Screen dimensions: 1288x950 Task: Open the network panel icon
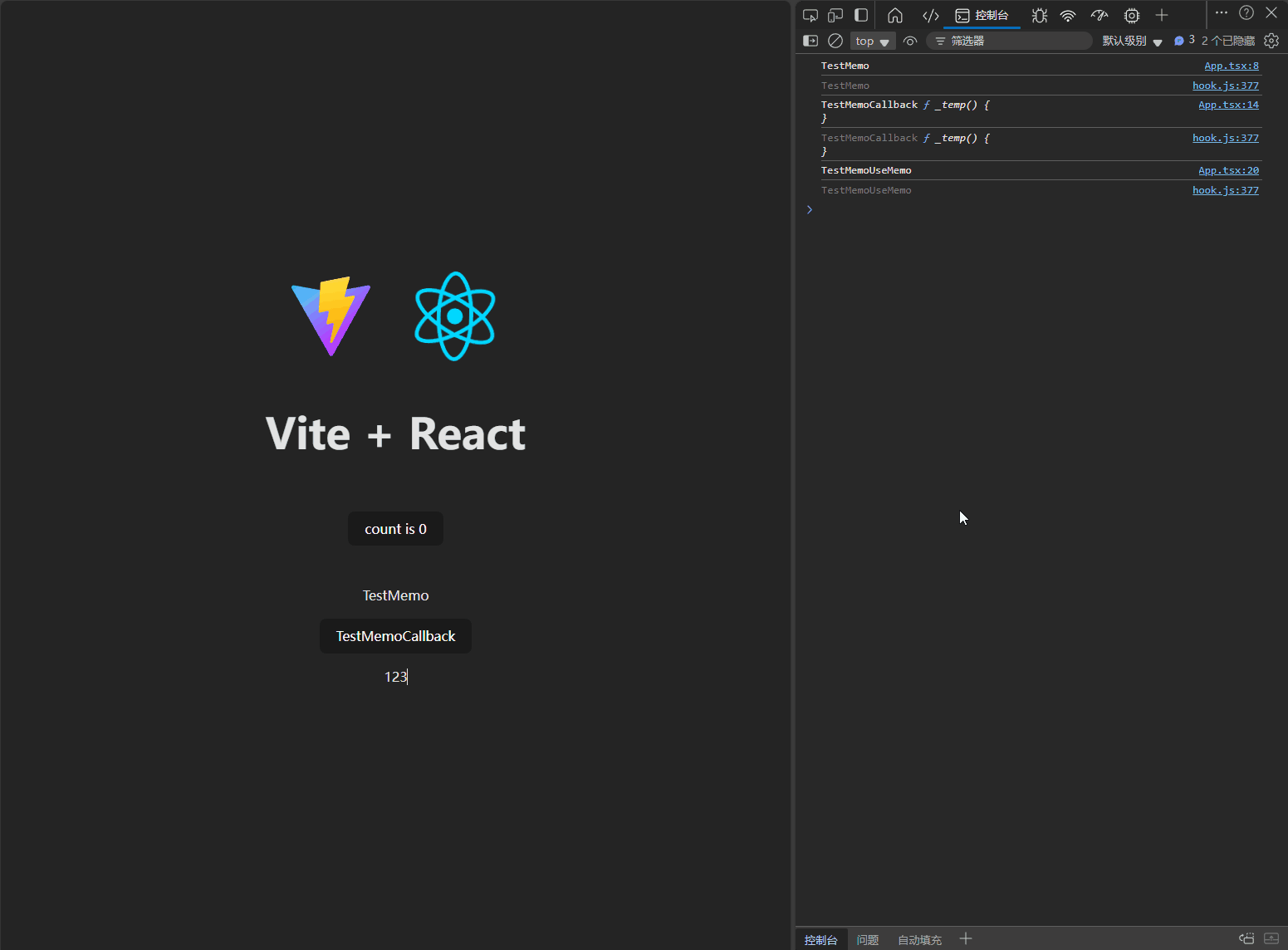tap(1067, 15)
